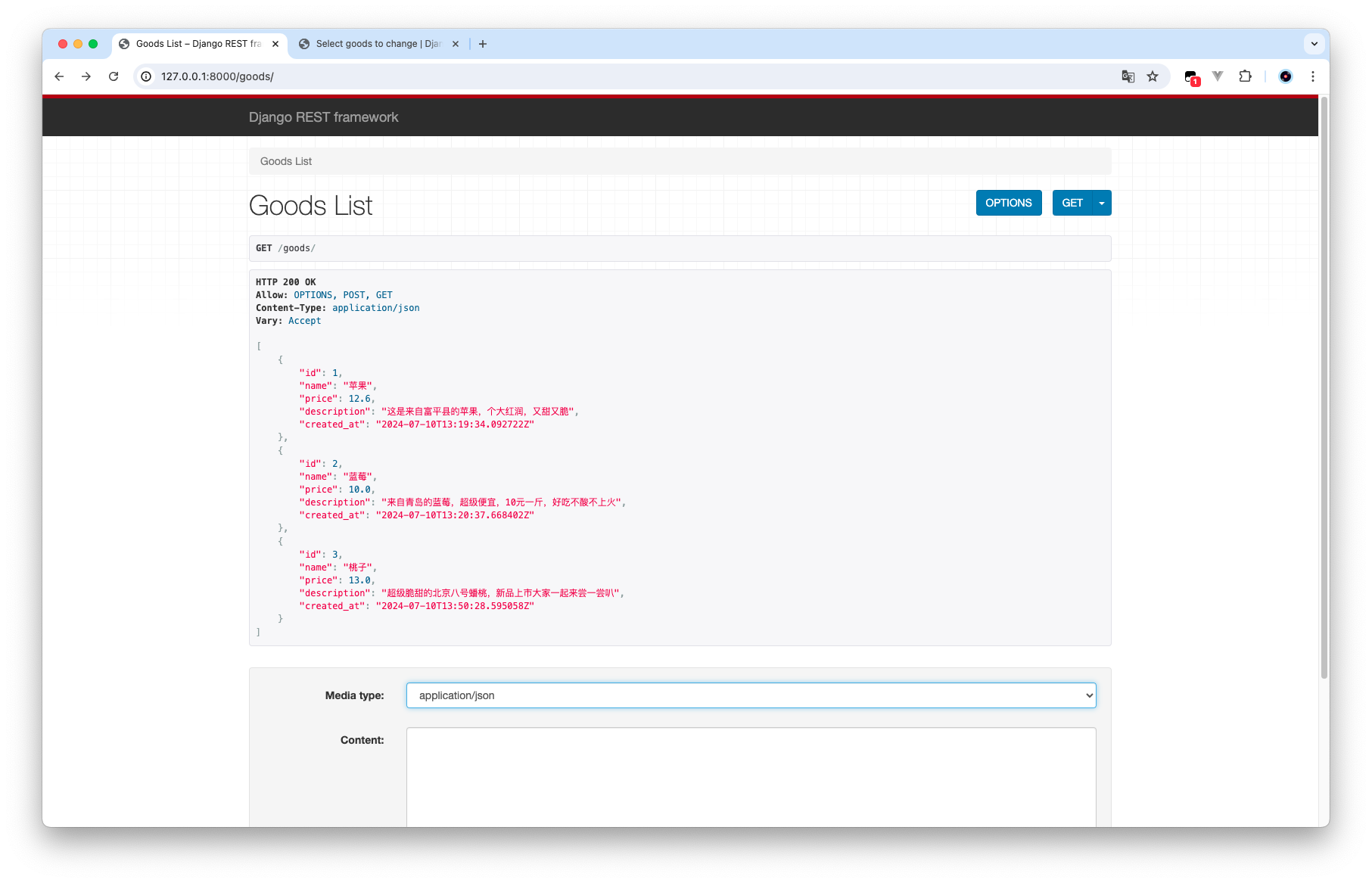The width and height of the screenshot is (1372, 883).
Task: Click the name value "蓝莓"
Action: tap(357, 477)
